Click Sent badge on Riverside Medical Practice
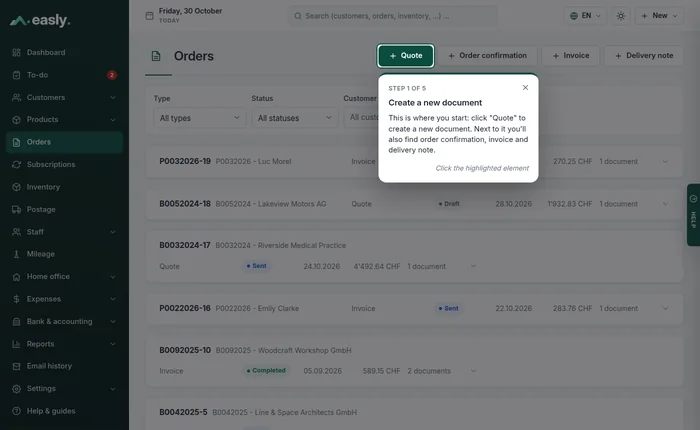 [x=257, y=266]
